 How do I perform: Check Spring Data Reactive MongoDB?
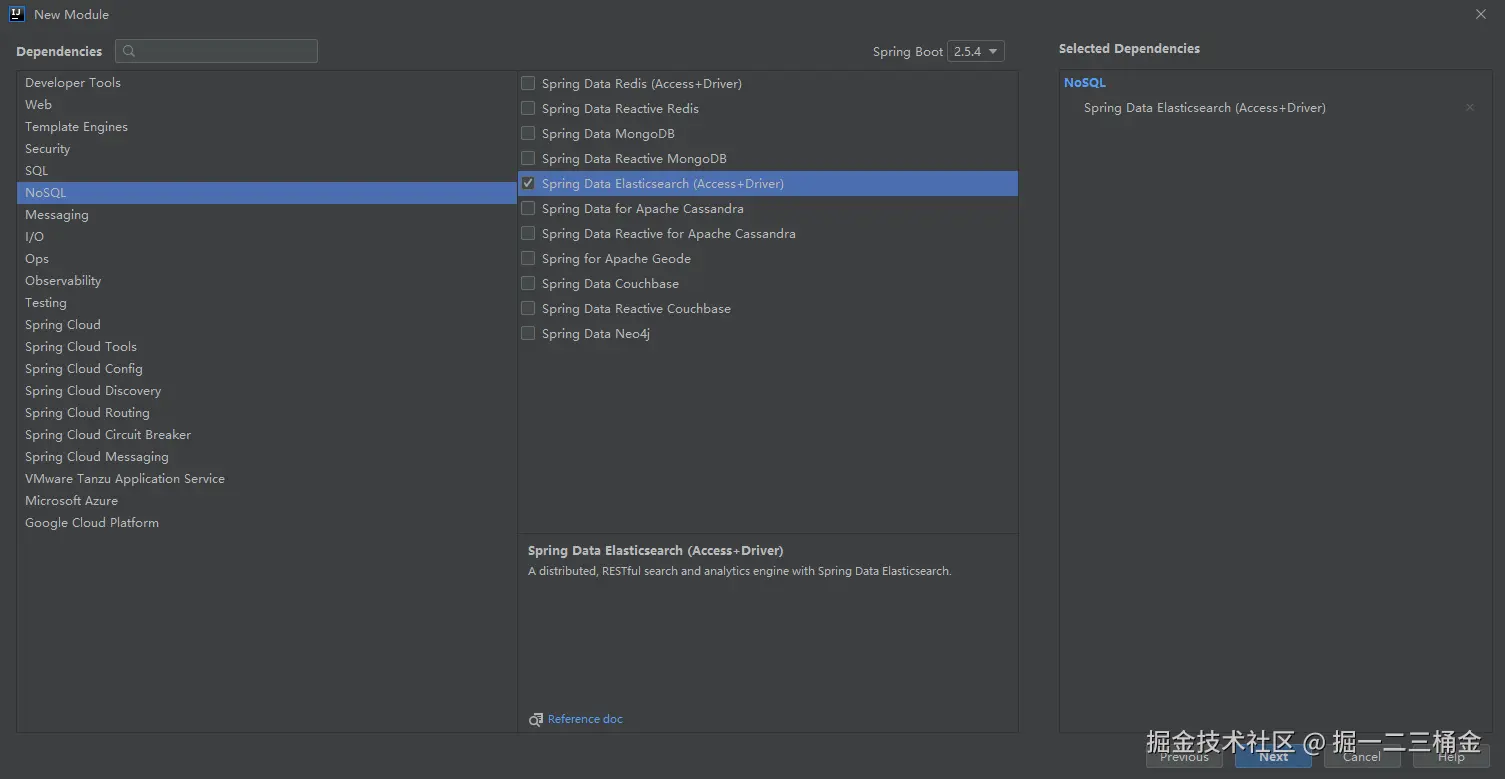528,158
